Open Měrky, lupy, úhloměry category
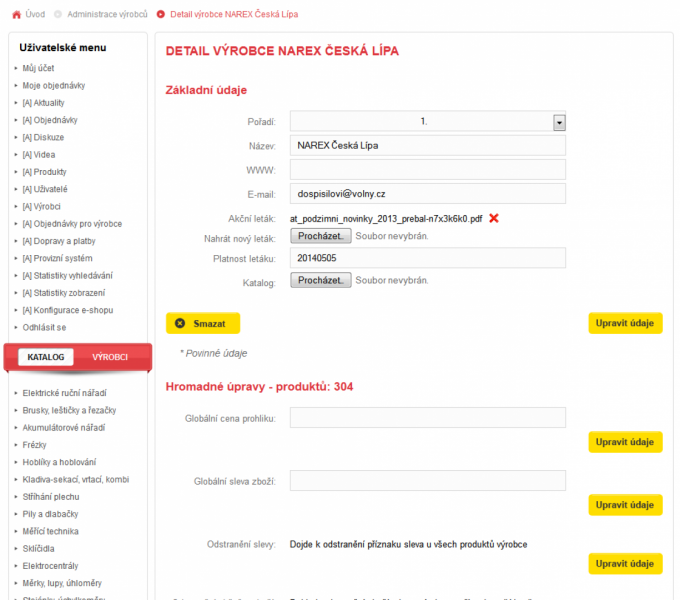The image size is (680, 600). pyautogui.click(x=62, y=584)
